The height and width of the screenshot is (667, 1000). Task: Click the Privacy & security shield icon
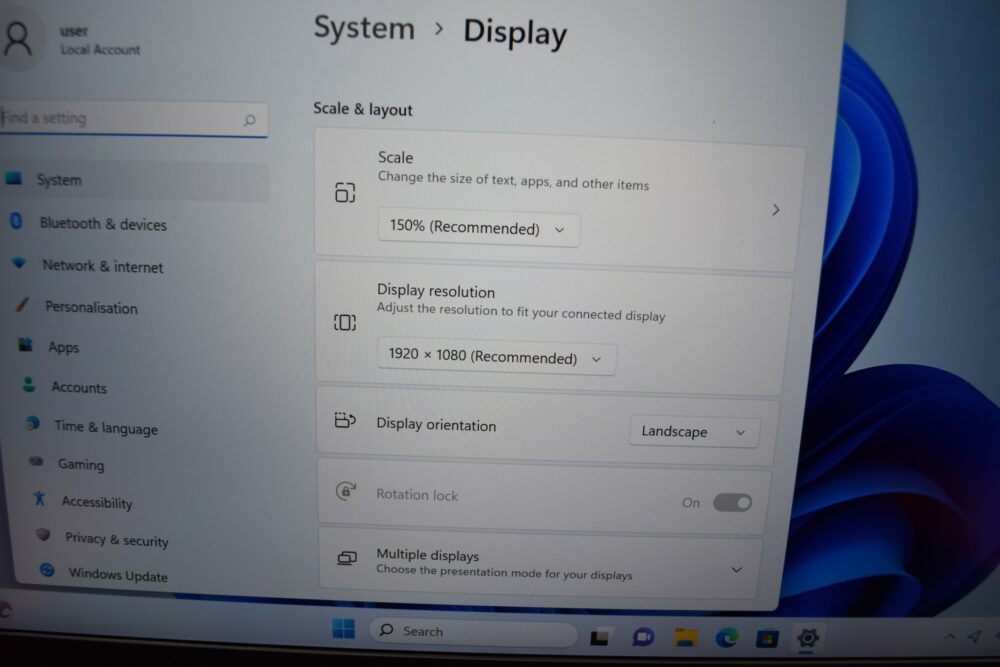43,534
